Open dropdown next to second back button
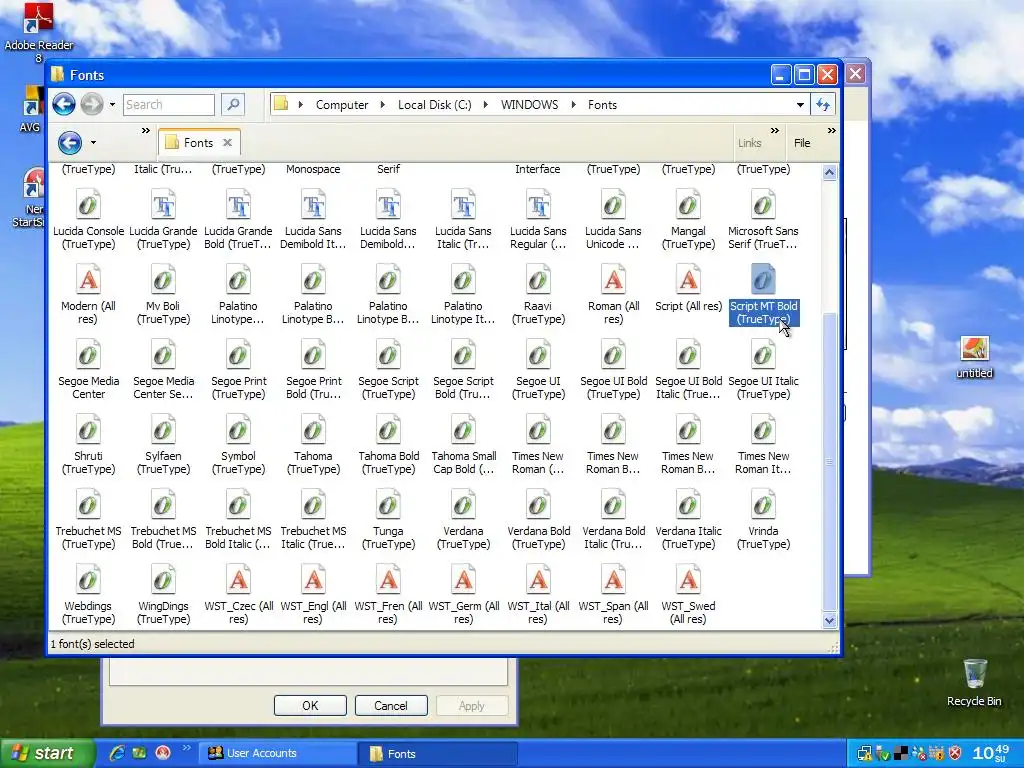This screenshot has width=1024, height=768. tap(93, 142)
